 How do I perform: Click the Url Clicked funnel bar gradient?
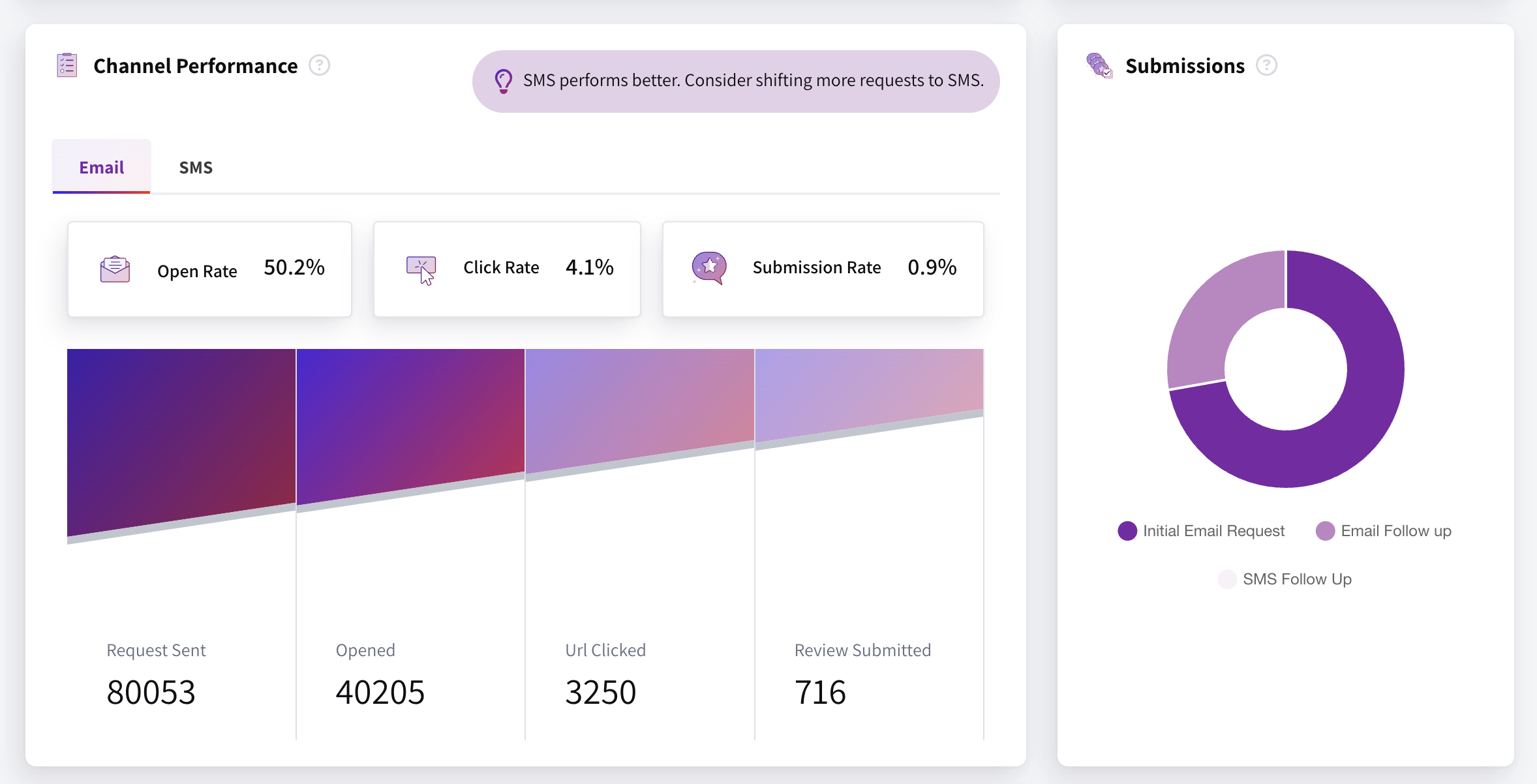639,404
